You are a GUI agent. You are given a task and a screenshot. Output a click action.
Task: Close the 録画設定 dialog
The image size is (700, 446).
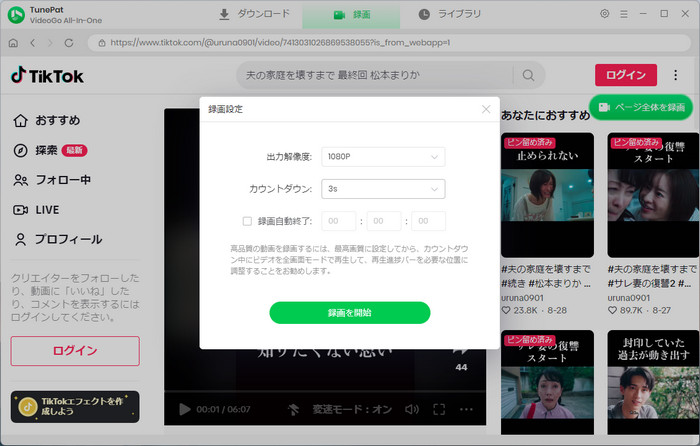pos(486,109)
